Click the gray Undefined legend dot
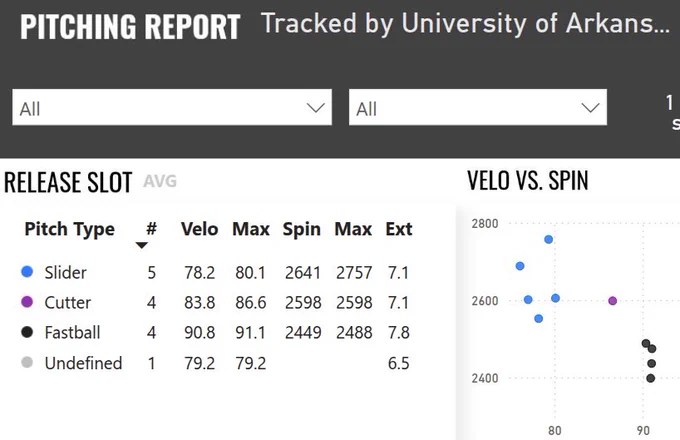Screen dimensions: 680x440 27,362
